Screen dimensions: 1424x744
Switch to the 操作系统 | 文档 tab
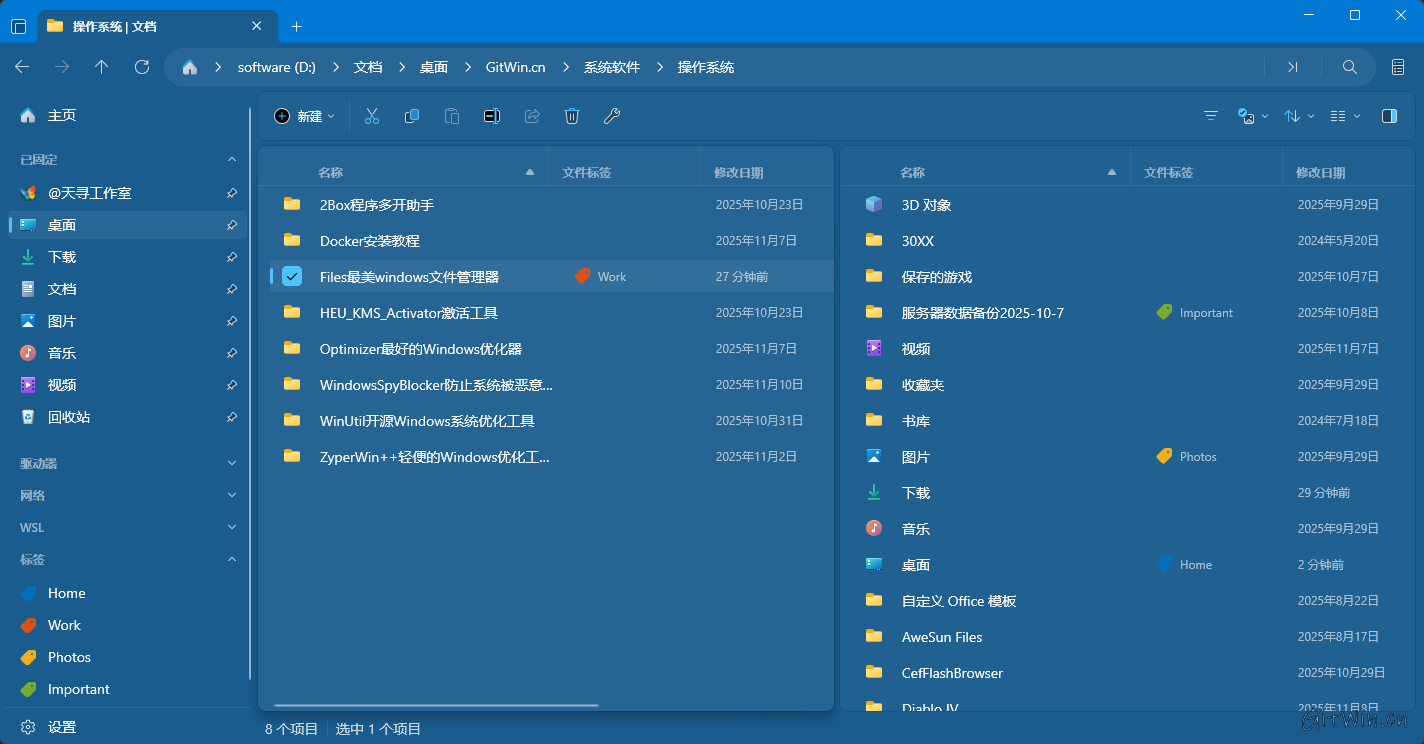pos(150,26)
